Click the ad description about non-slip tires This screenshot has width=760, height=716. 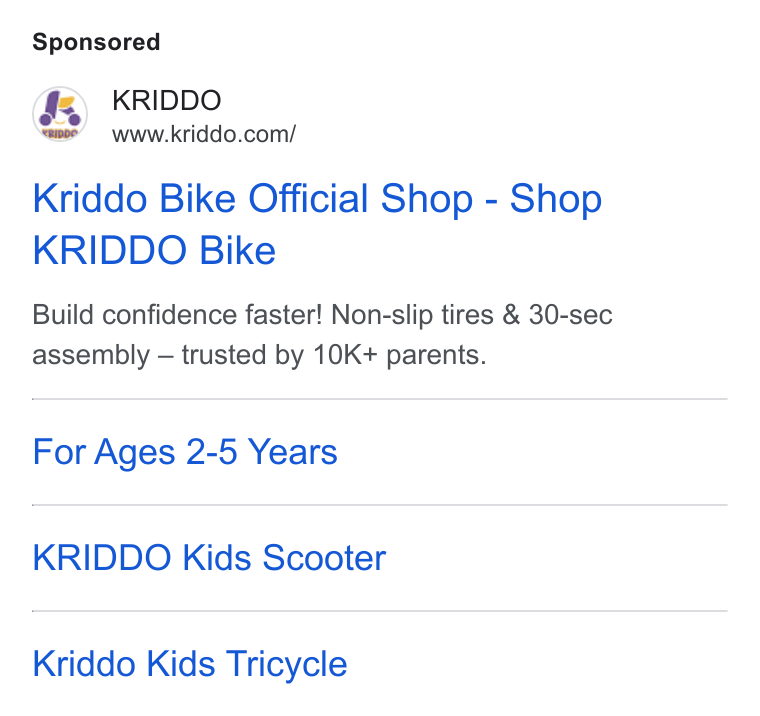[322, 335]
